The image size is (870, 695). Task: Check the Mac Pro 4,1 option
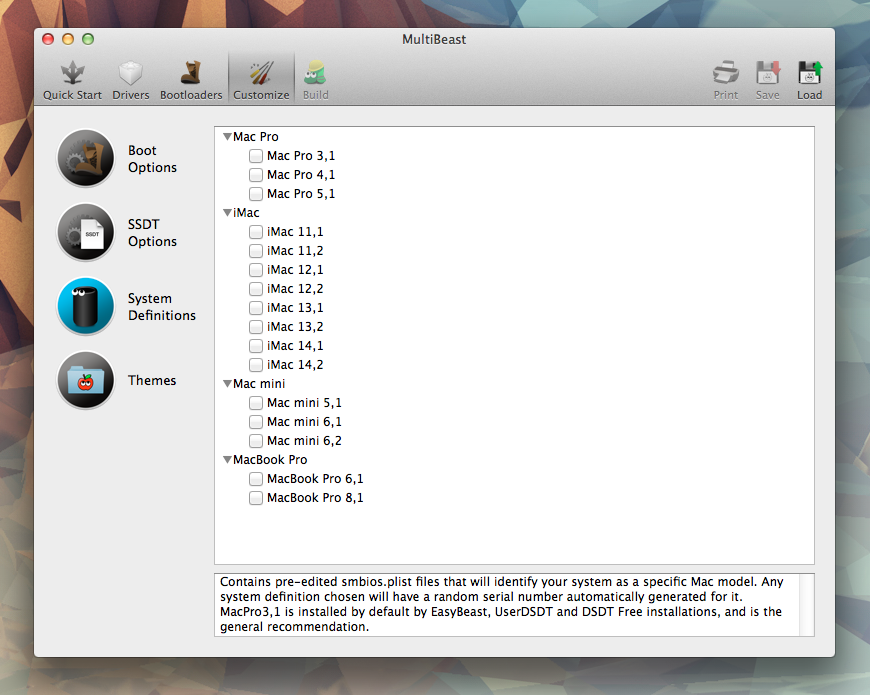tap(256, 175)
